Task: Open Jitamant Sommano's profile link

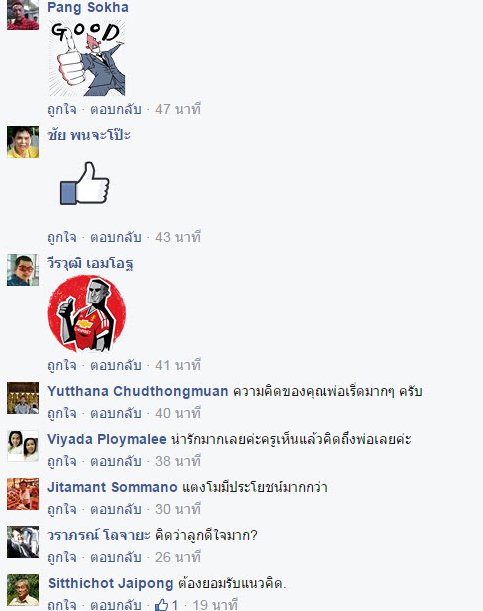Action: [x=113, y=487]
